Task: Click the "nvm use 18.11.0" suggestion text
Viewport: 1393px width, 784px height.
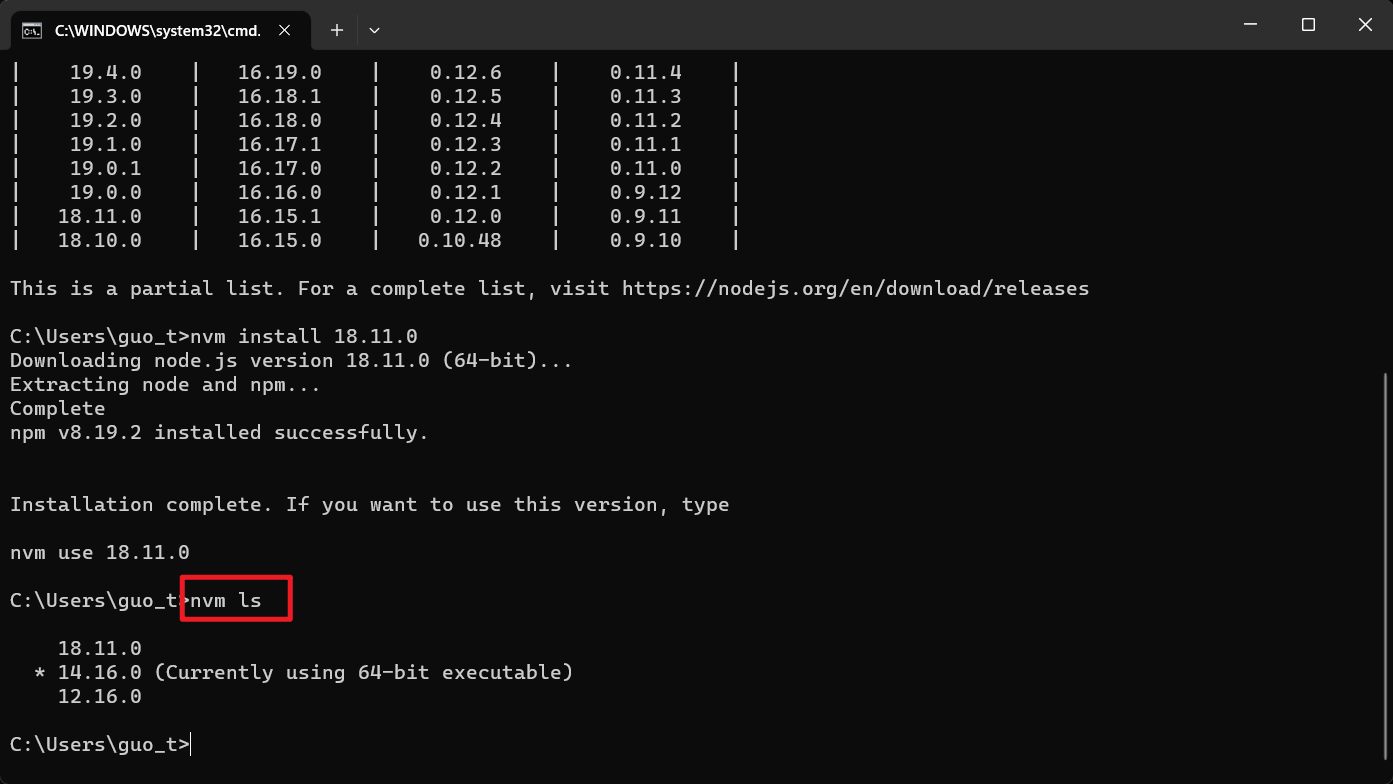Action: tap(100, 553)
